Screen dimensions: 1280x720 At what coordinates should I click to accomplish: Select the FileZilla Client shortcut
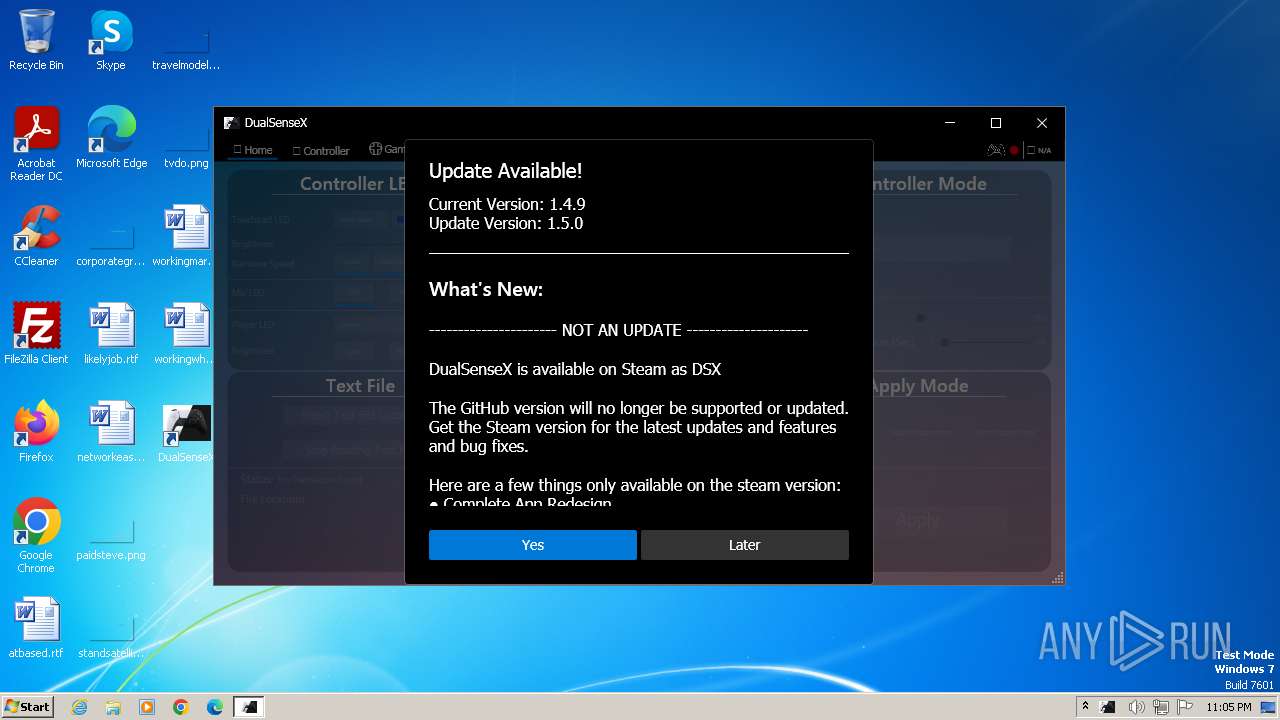36,334
